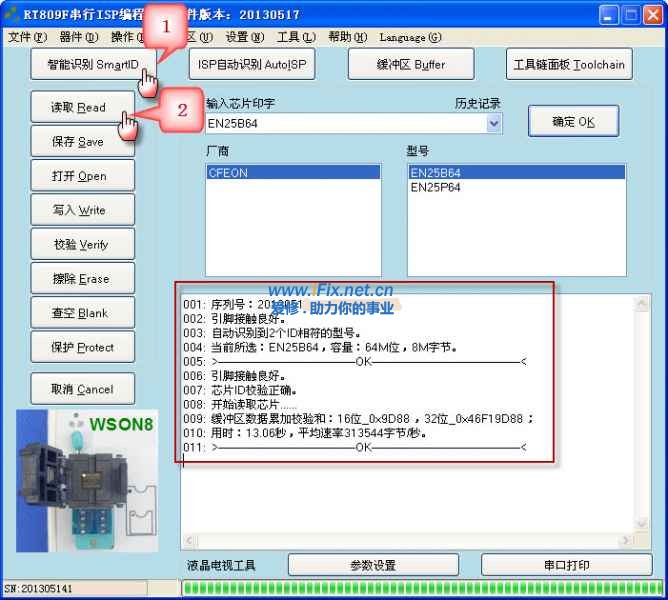Minimize the RT809F window
Viewport: 668px width, 600px height.
(x=609, y=15)
